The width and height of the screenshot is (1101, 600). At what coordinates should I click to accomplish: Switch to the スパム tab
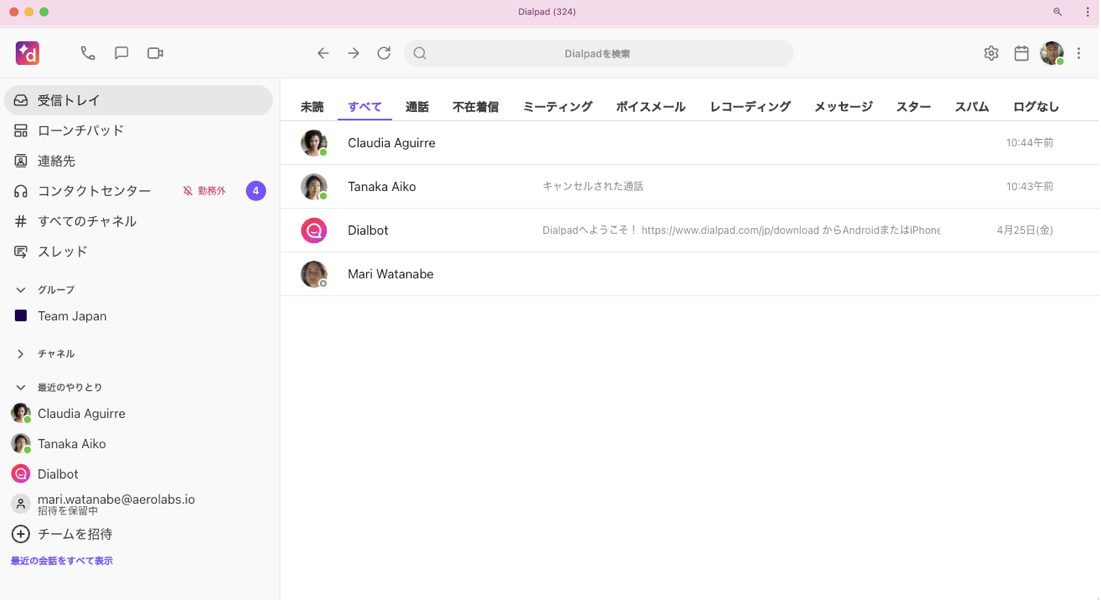[x=972, y=107]
